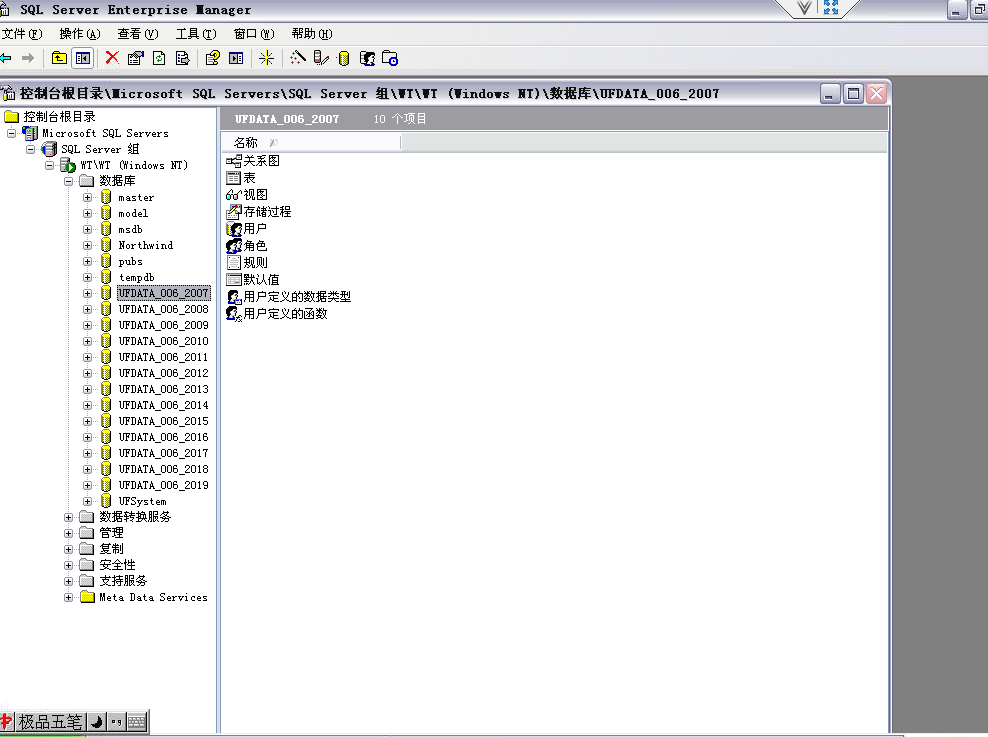Select Microsoft SQL Servers tree node
This screenshot has height=737, width=988.
[105, 134]
